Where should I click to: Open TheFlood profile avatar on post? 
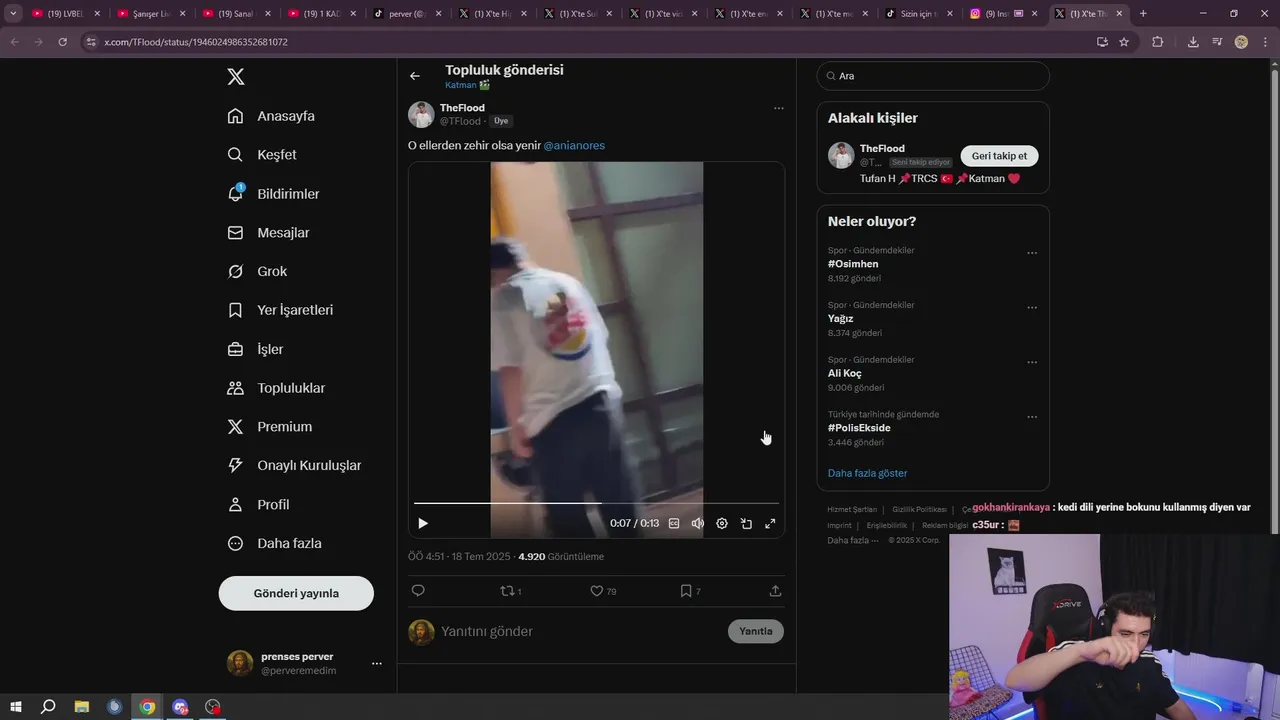pos(421,115)
